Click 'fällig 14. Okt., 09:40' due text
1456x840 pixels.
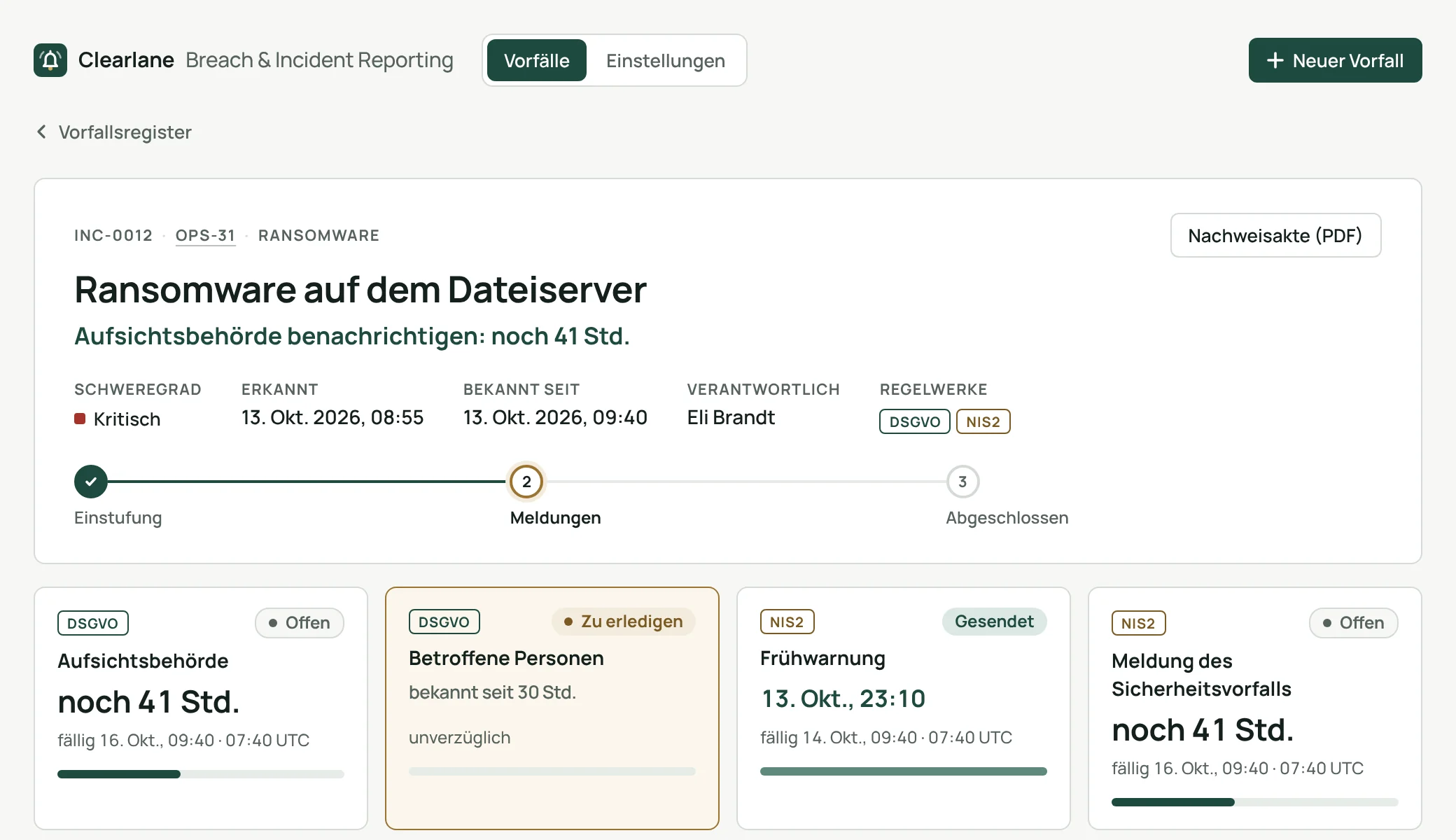tap(839, 737)
